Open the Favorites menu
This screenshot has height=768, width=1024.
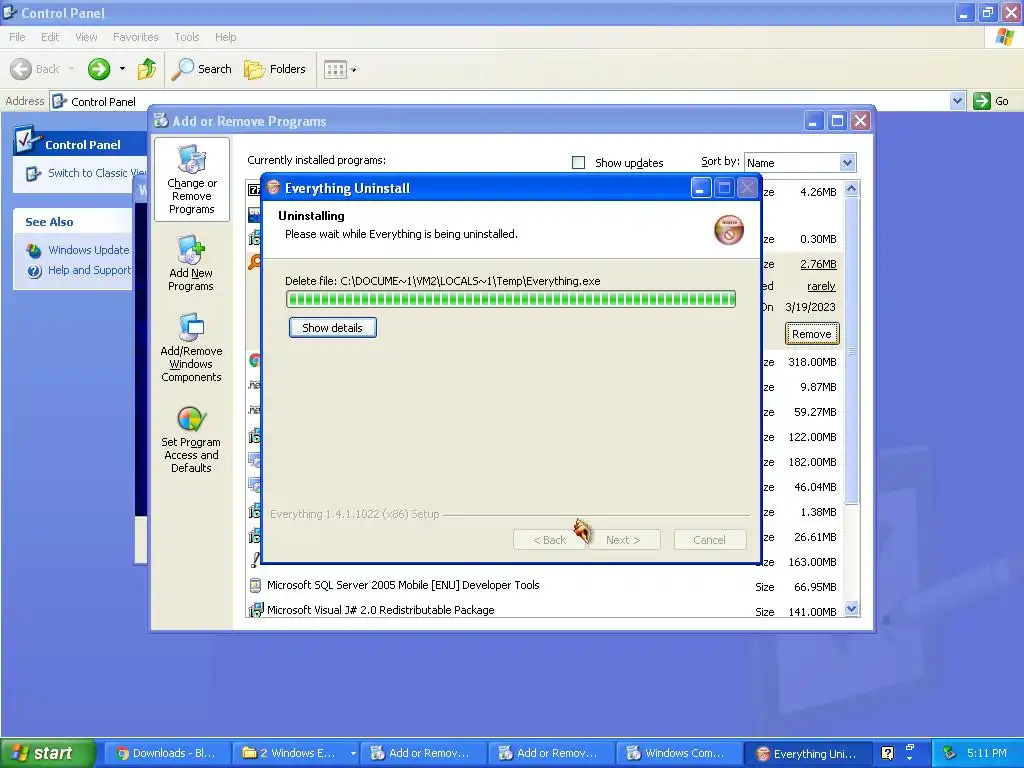coord(135,37)
